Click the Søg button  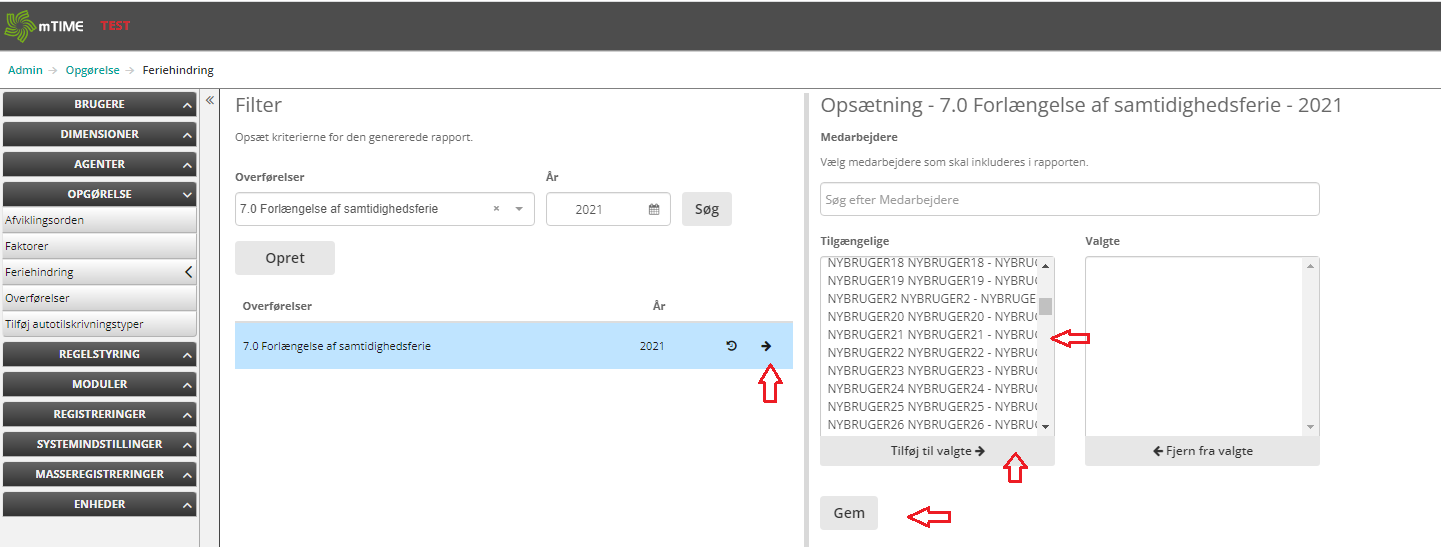[x=707, y=209]
